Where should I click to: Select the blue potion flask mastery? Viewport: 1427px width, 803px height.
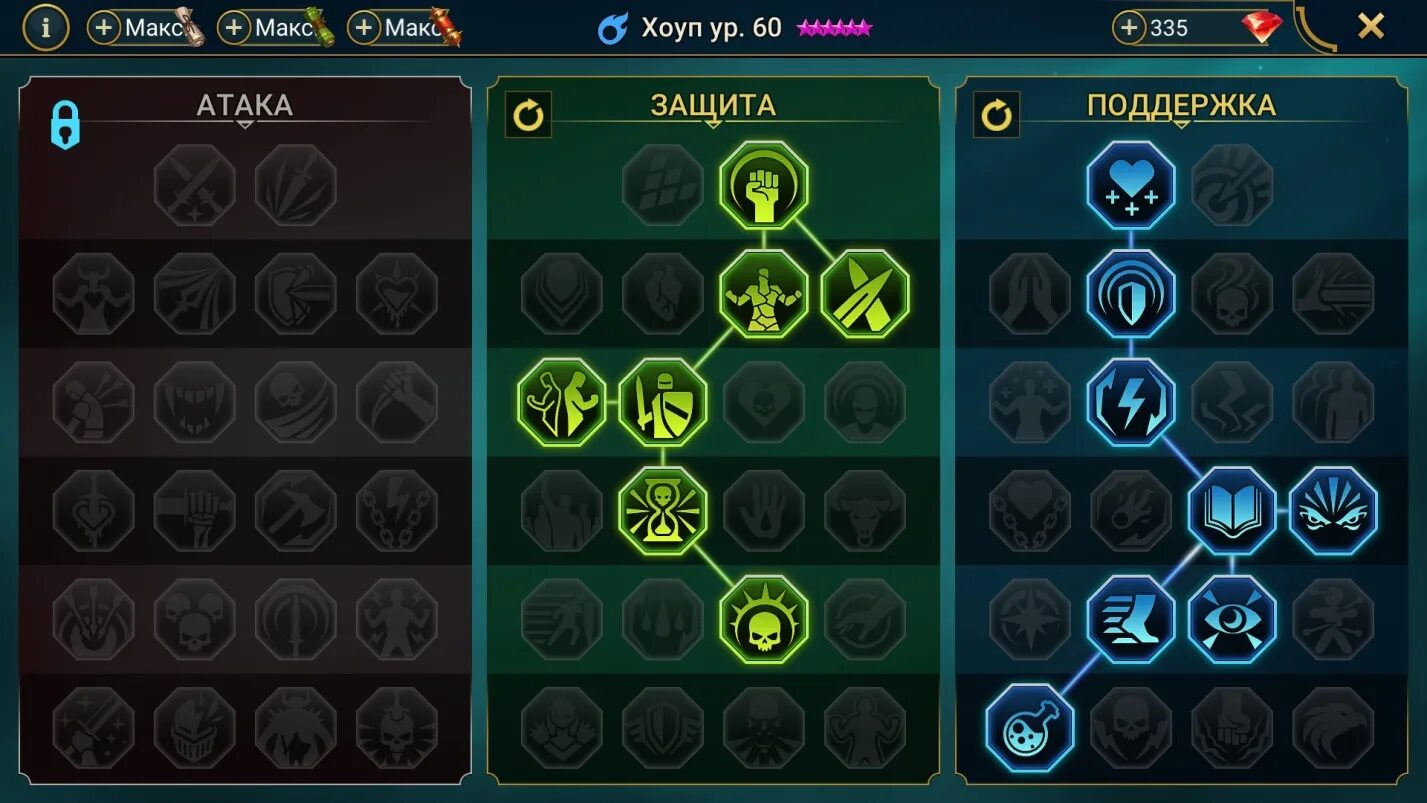1030,728
